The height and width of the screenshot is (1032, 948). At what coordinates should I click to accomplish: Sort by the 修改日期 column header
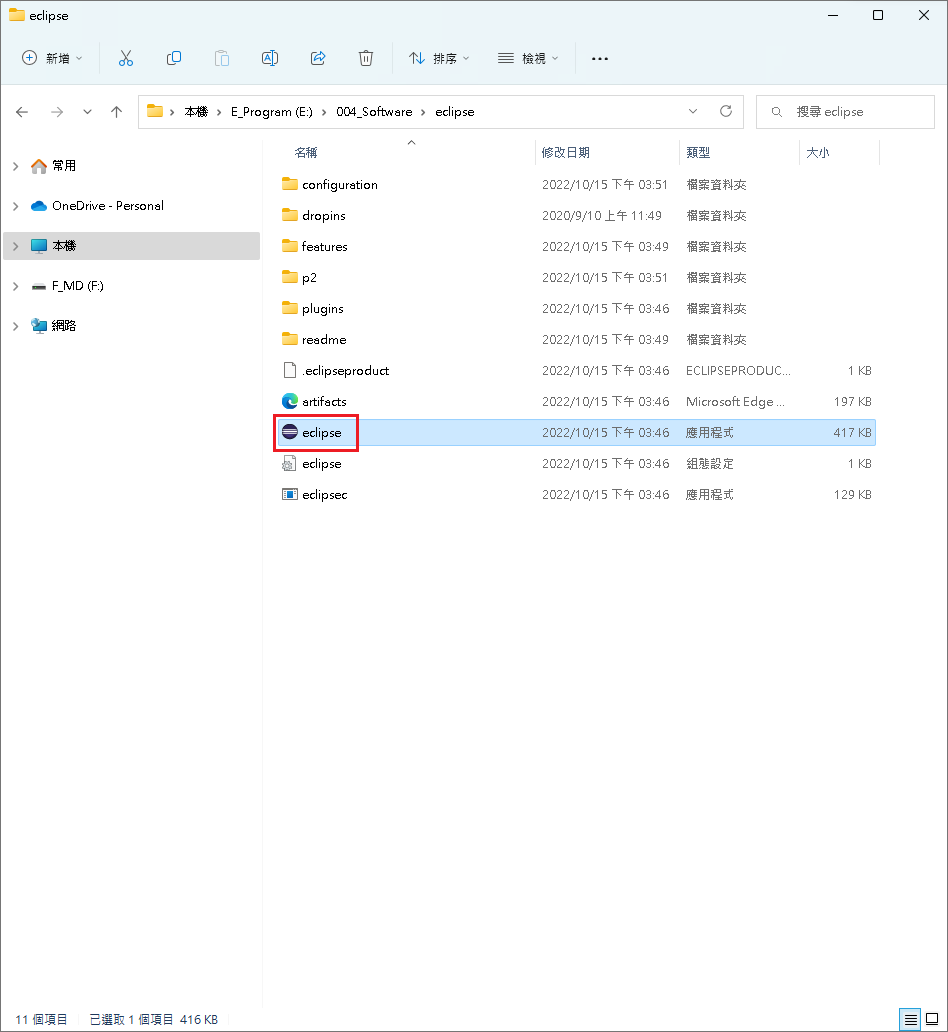point(566,152)
